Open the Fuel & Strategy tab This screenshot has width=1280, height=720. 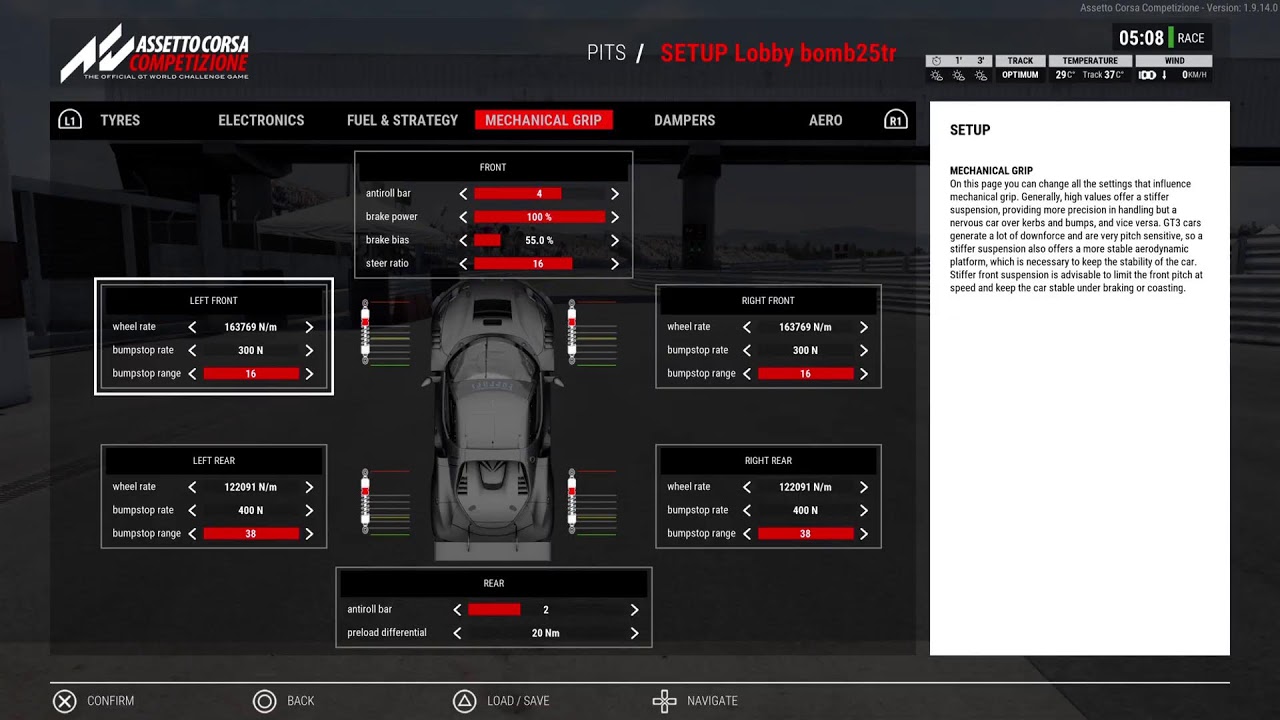pos(402,120)
